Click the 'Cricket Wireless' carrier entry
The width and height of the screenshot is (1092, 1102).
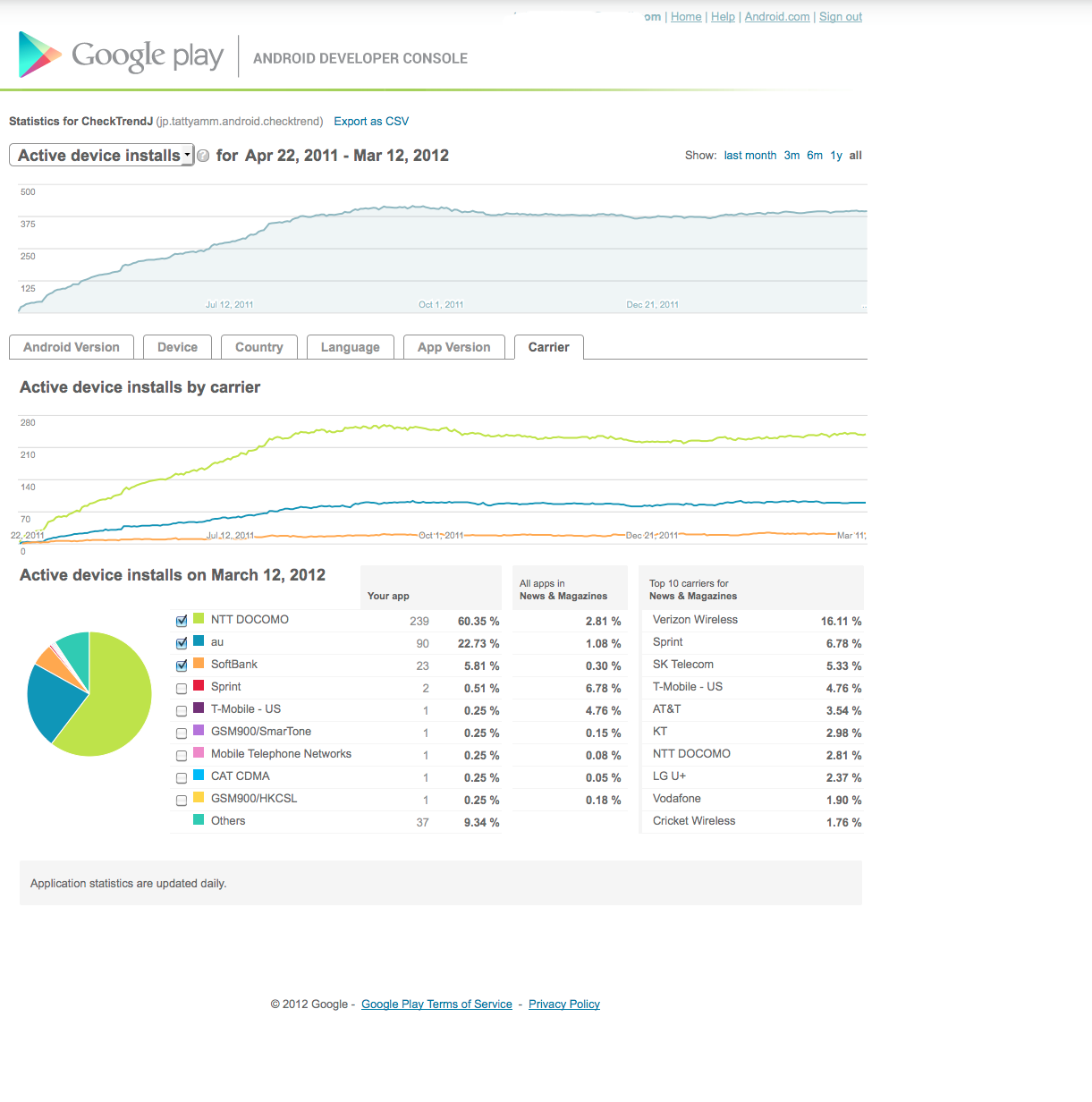694,821
